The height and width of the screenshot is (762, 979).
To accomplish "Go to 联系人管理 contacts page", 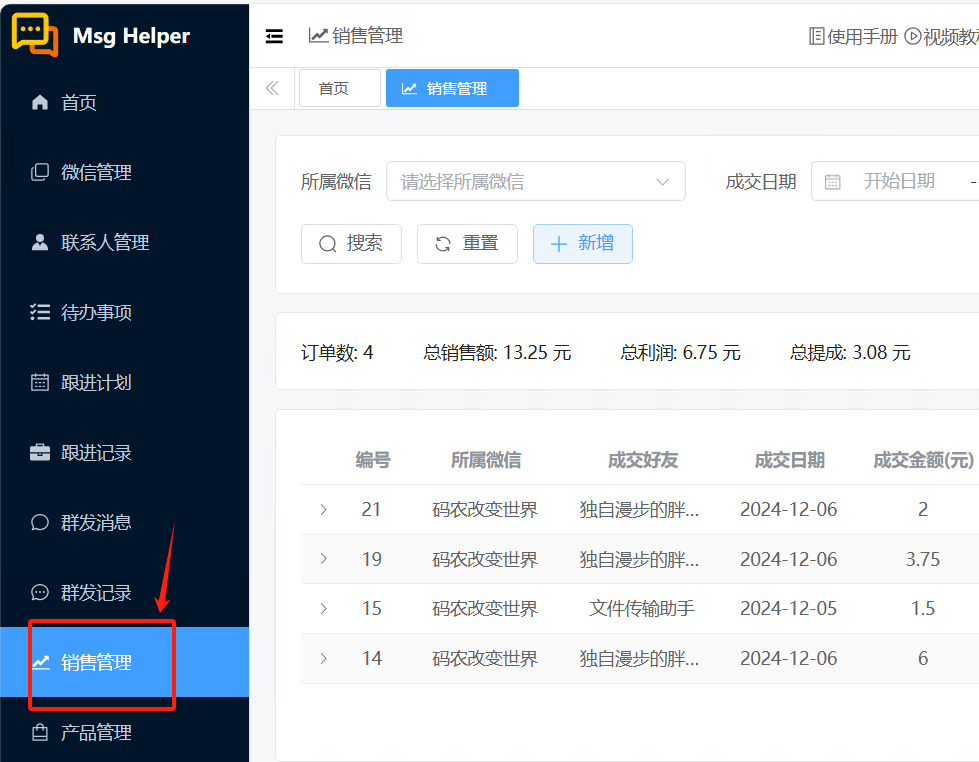I will 124,242.
